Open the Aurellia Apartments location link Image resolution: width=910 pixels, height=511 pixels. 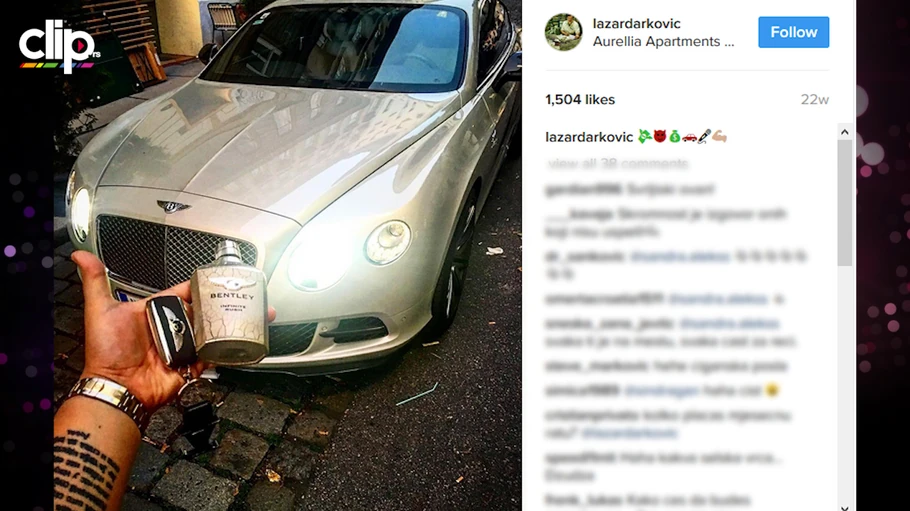click(663, 42)
